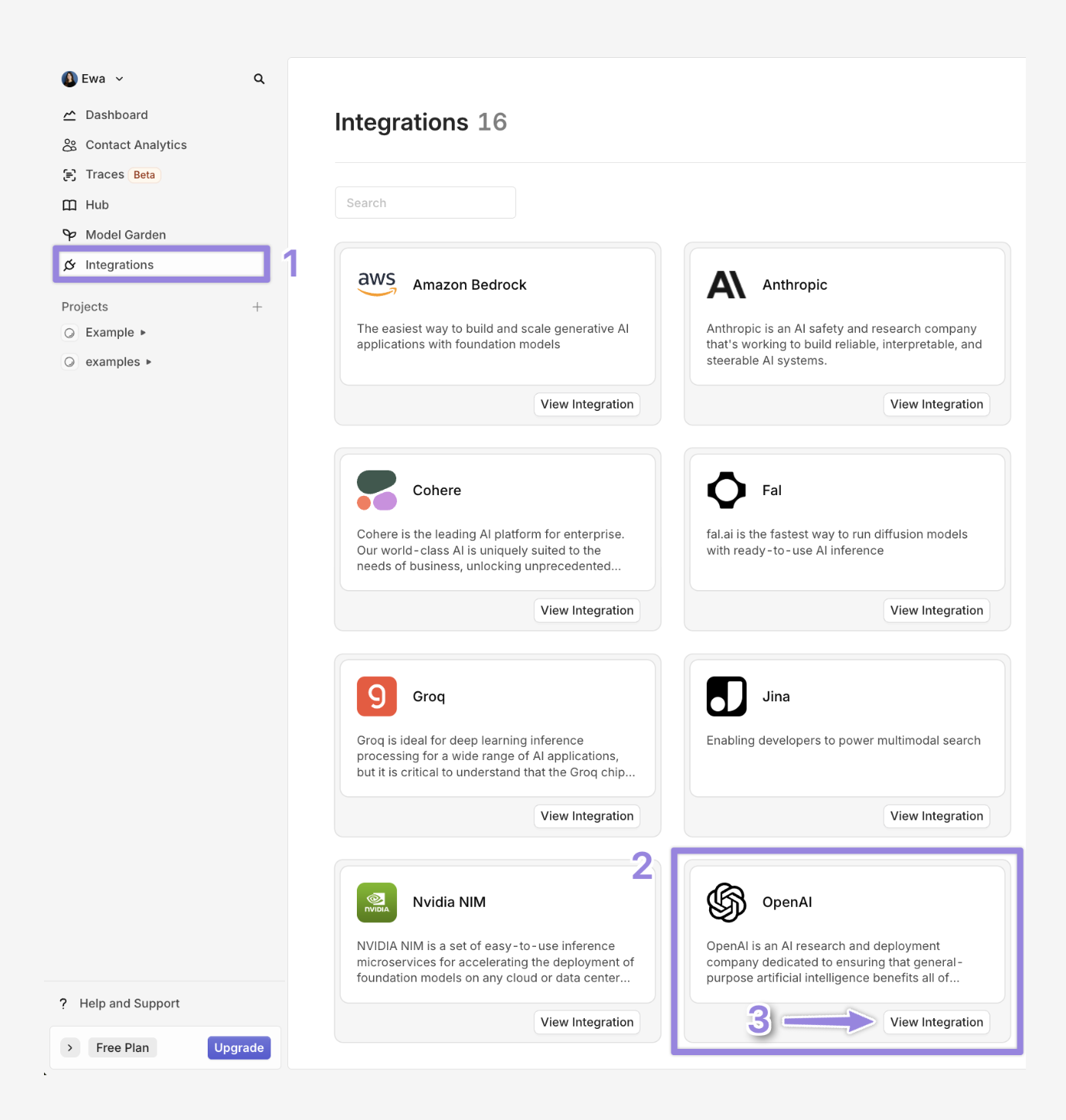Image resolution: width=1066 pixels, height=1120 pixels.
Task: Click the Amazon Bedrock title
Action: coord(470,285)
